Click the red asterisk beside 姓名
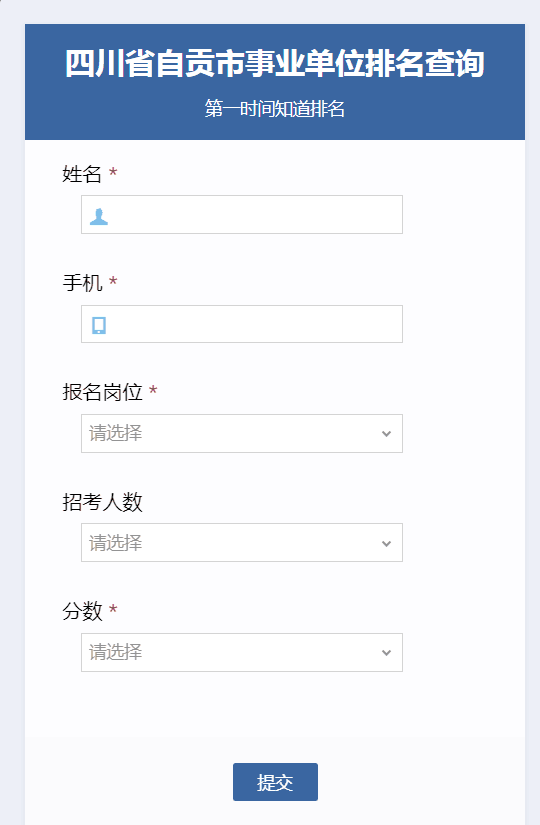 pos(113,172)
